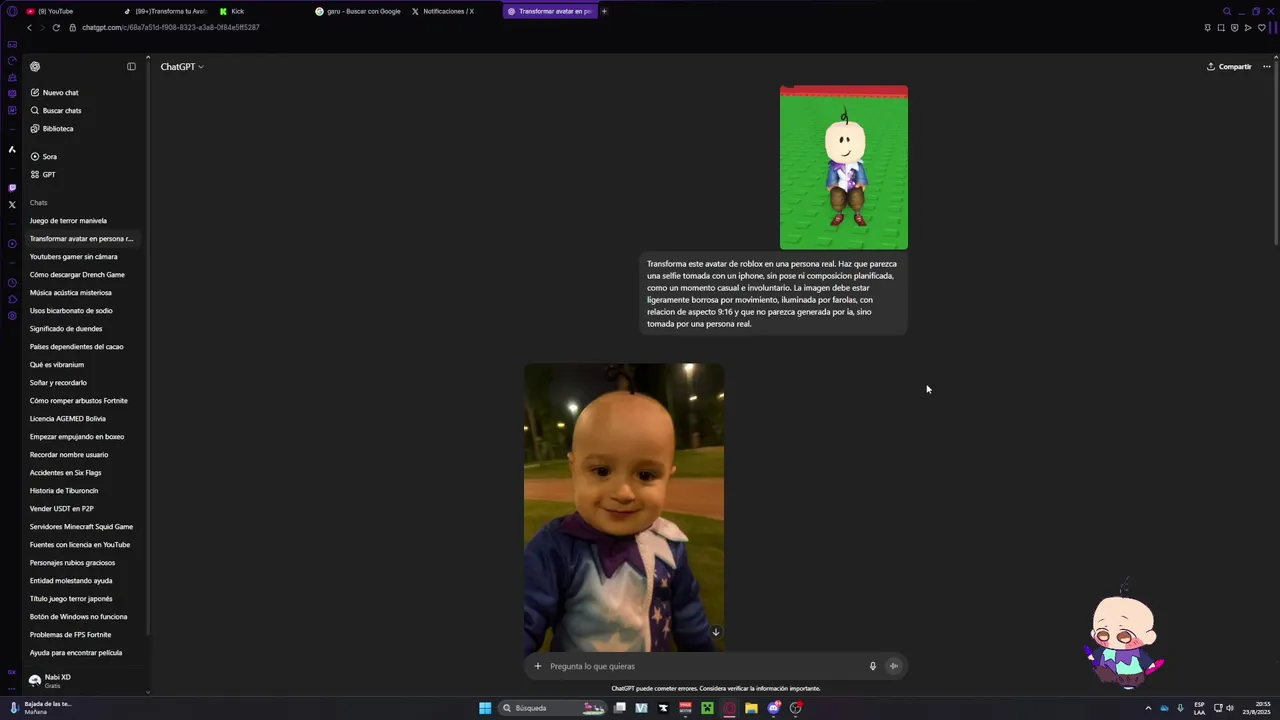Open conversation options three-dot menu
1280x720 pixels.
coord(1266,67)
